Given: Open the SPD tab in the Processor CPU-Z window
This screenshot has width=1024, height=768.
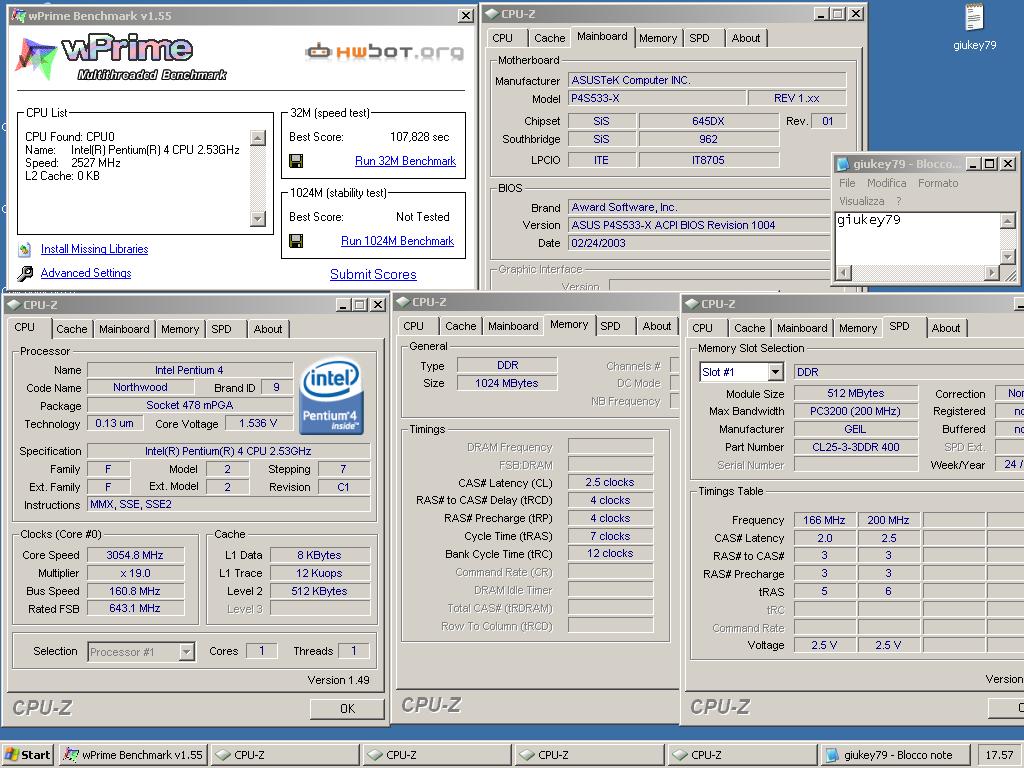Looking at the screenshot, I should click(x=221, y=329).
